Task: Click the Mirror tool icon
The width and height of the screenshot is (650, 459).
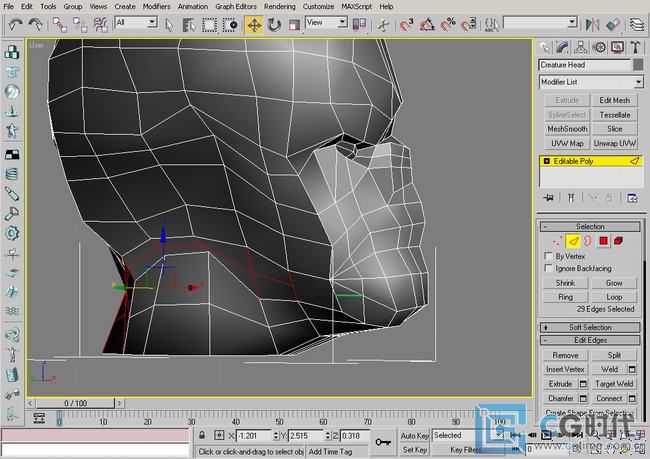Action: [592, 24]
